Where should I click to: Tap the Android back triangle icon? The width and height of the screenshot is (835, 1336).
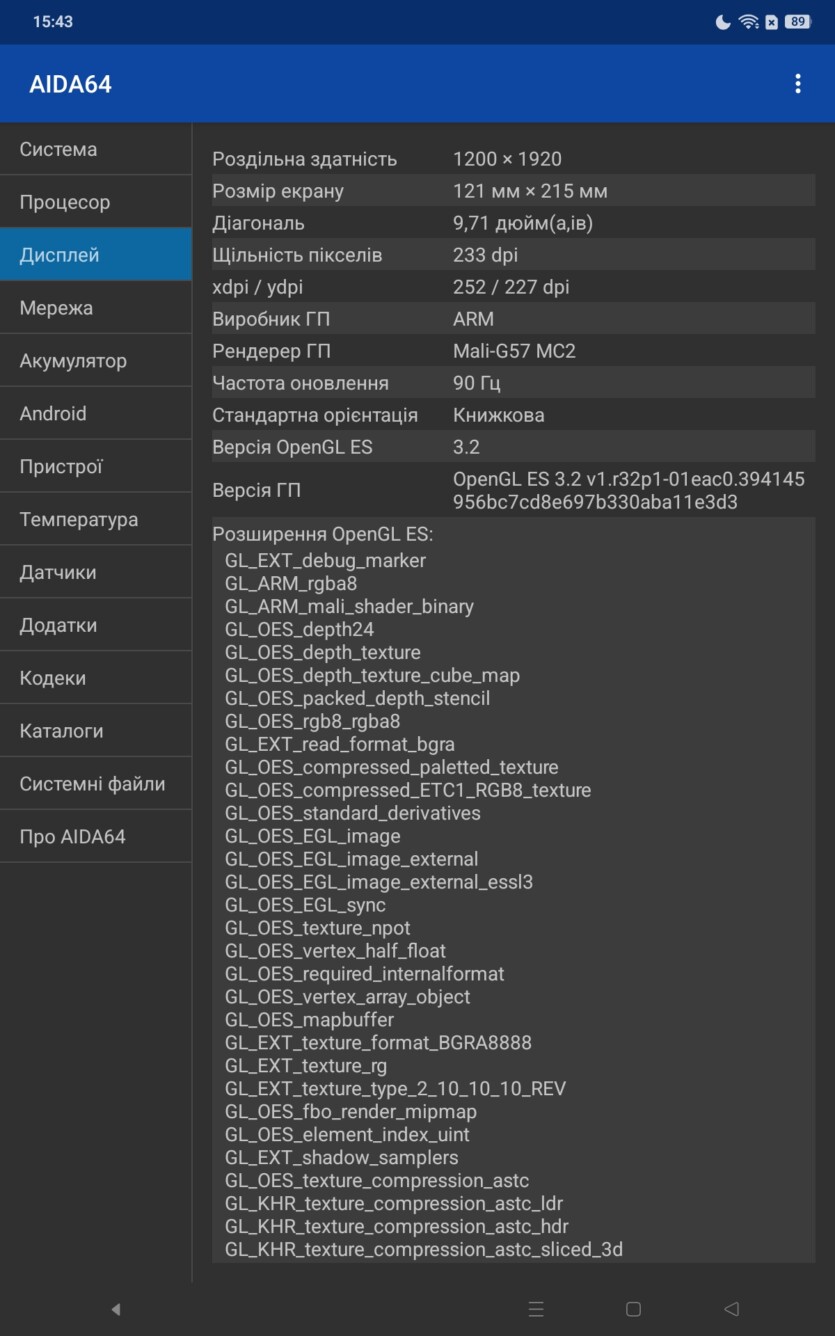click(731, 1309)
